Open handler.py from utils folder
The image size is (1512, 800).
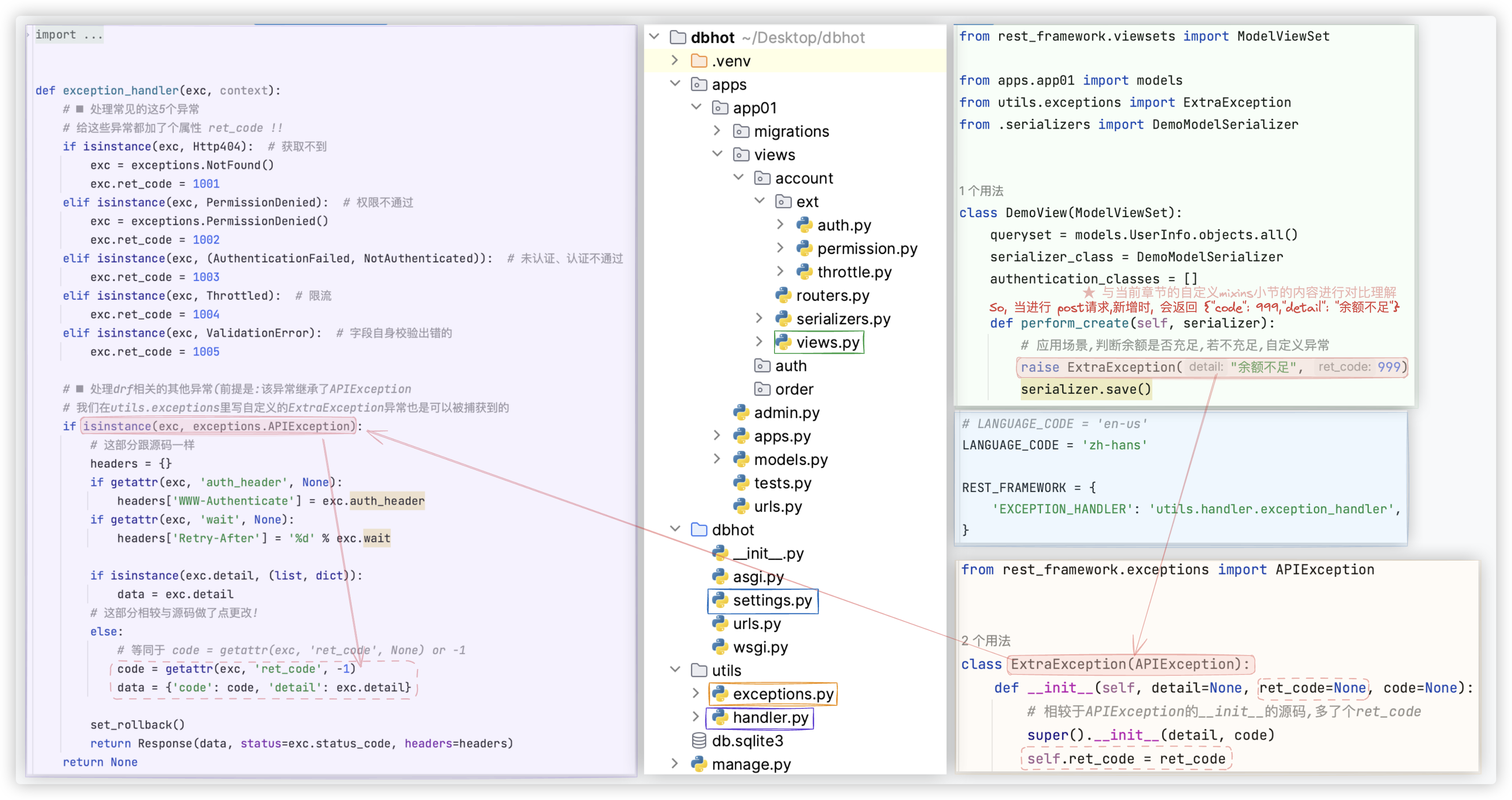click(770, 717)
